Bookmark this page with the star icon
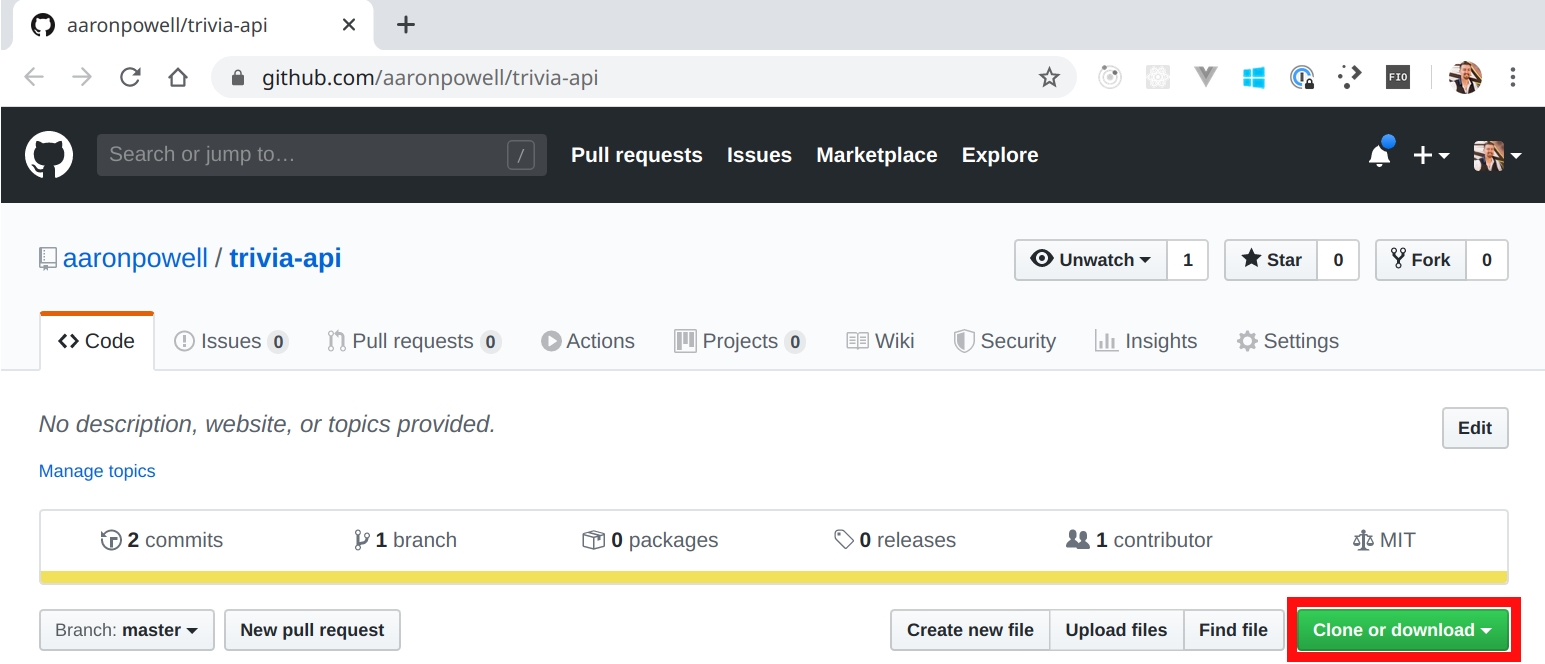Screen dimensions: 1545x664 (1049, 77)
